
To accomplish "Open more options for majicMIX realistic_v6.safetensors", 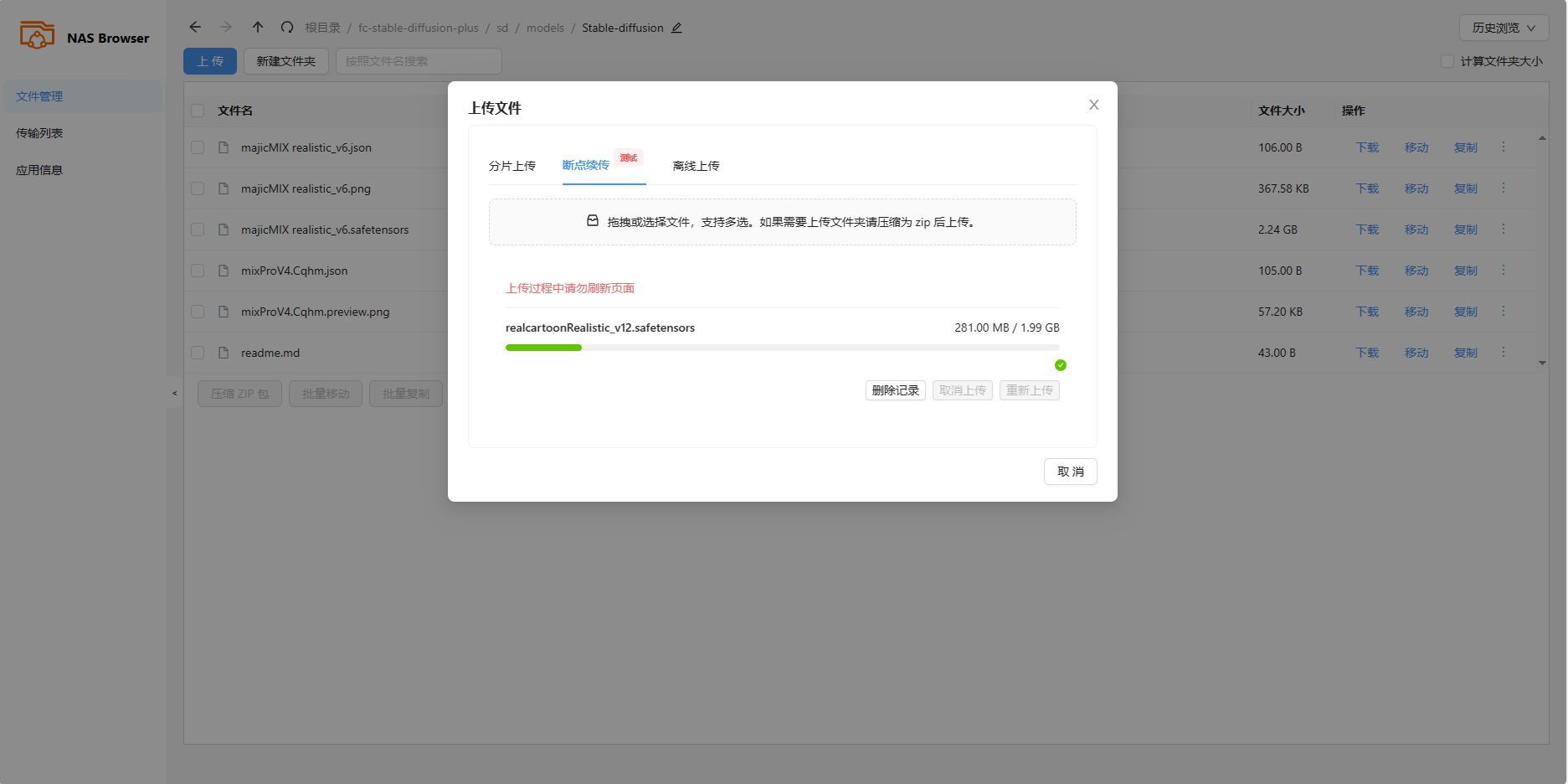I will click(x=1504, y=229).
